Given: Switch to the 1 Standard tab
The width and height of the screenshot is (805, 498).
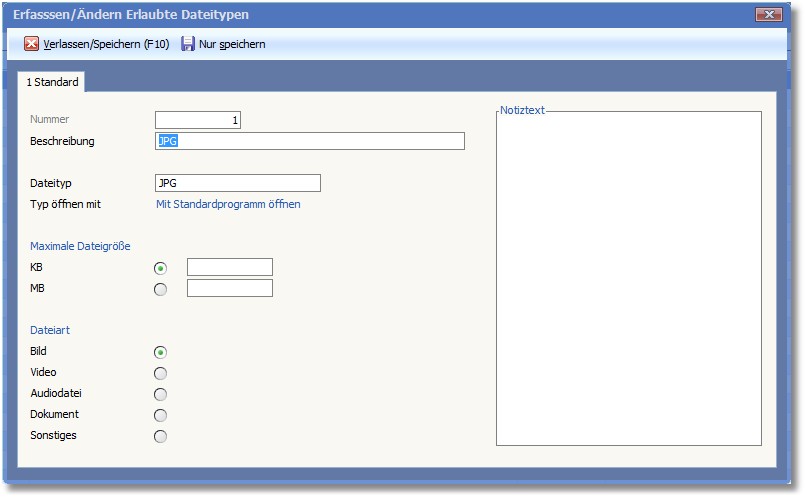Looking at the screenshot, I should click(x=52, y=82).
